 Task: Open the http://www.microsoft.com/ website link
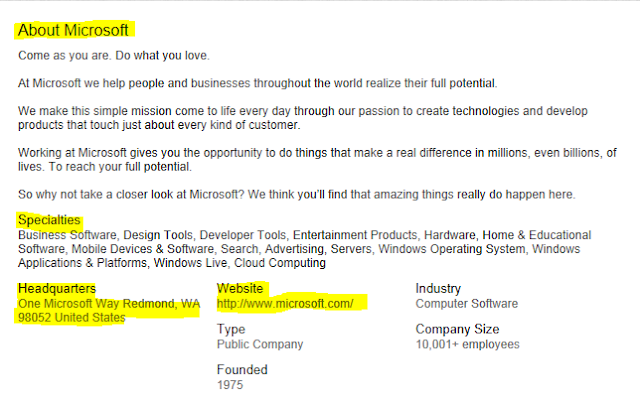click(x=285, y=304)
